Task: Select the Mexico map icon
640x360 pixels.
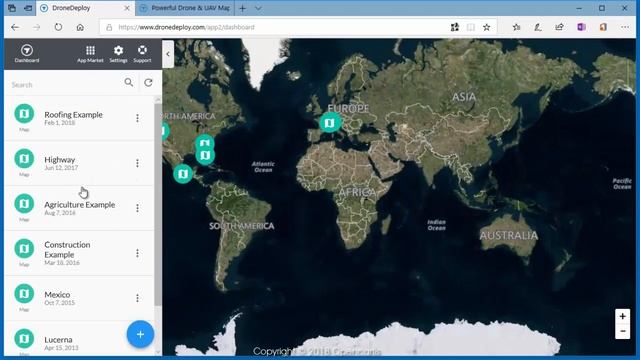Action: click(x=24, y=293)
